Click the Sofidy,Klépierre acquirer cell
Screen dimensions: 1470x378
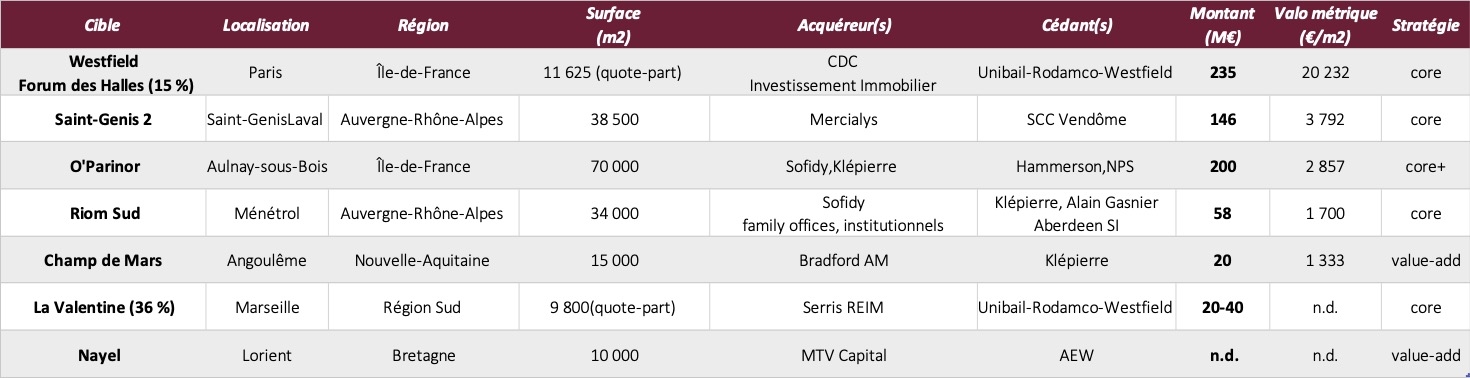843,167
